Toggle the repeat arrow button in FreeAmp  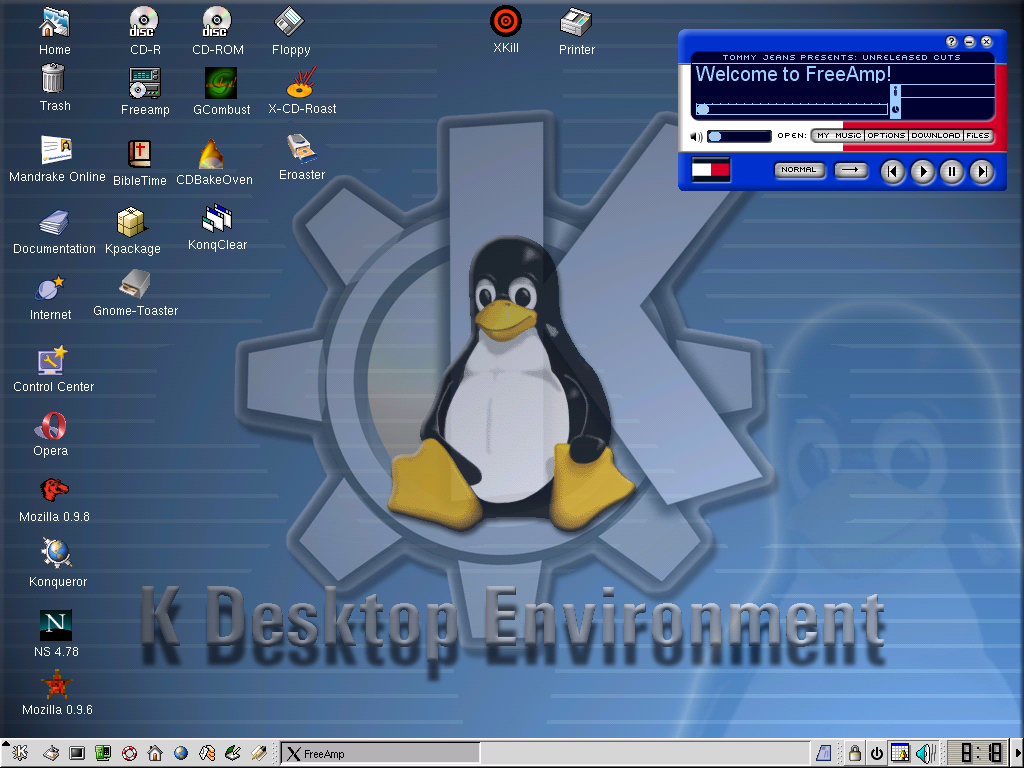click(850, 170)
